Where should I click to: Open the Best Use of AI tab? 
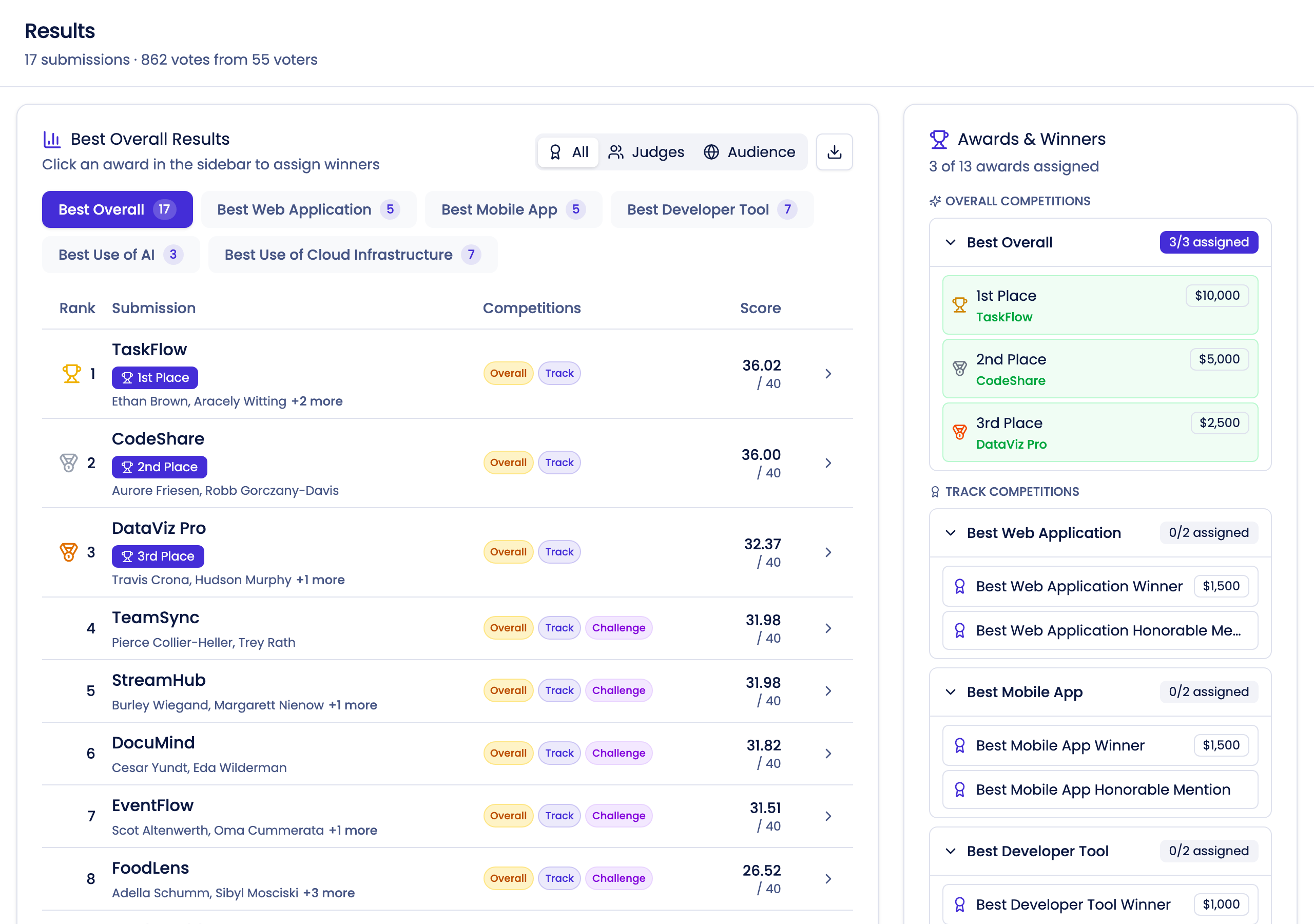tap(120, 255)
